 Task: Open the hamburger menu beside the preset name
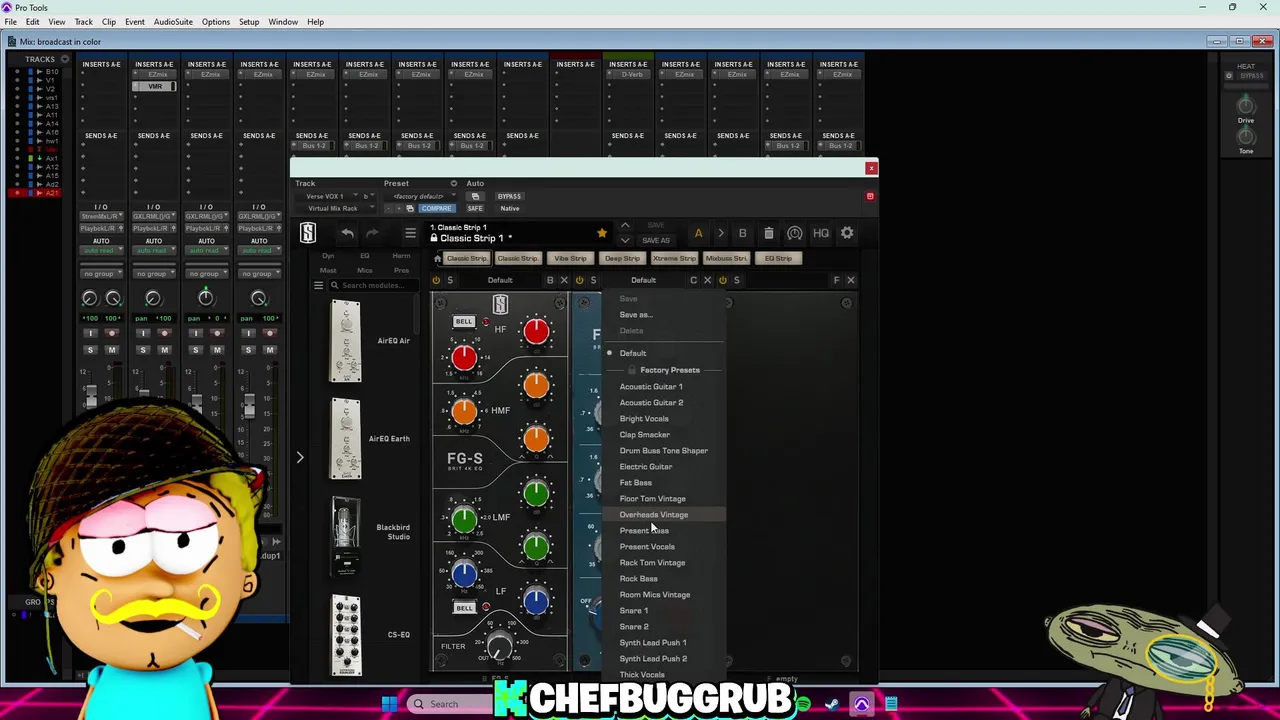410,234
